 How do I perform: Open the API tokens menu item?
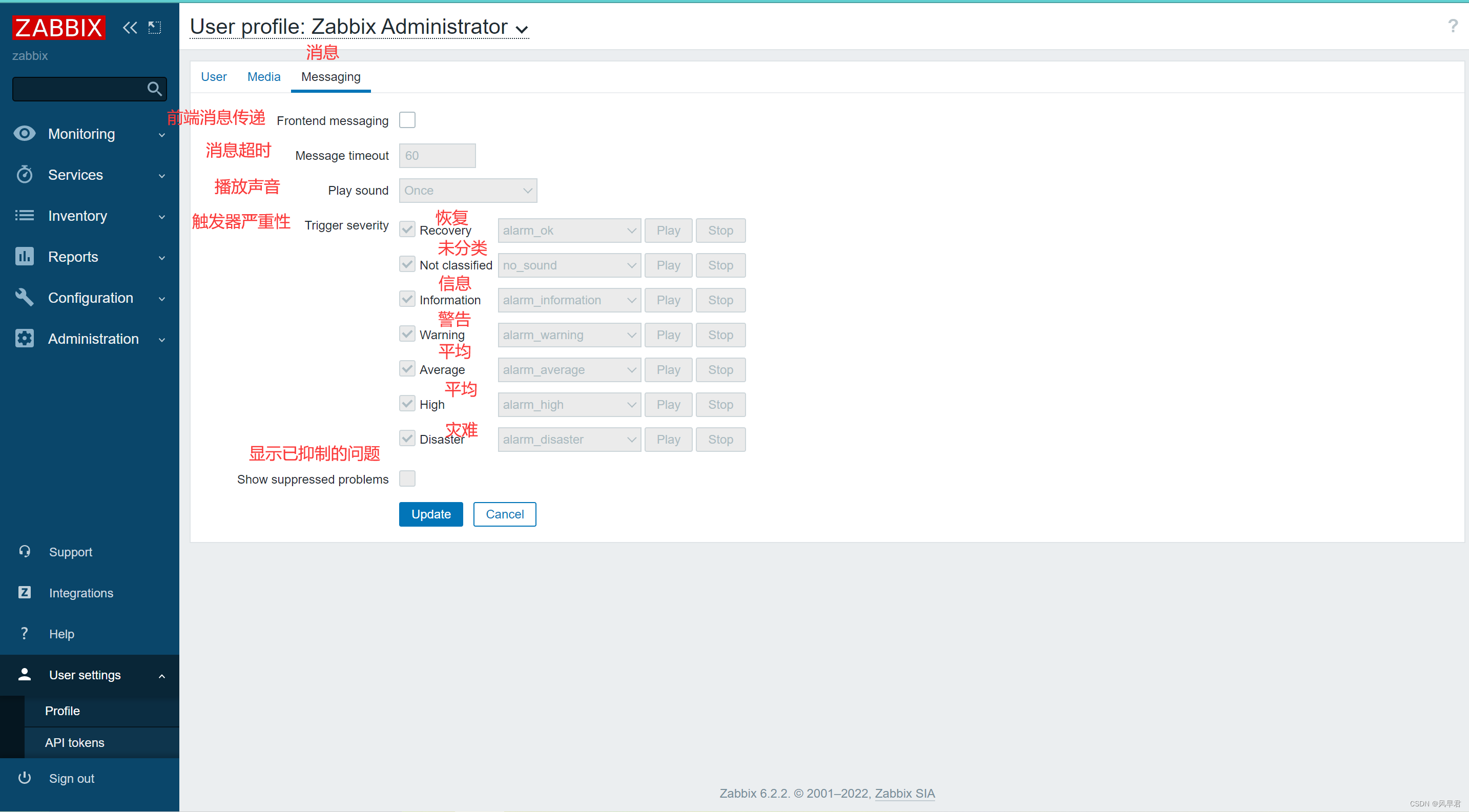tap(75, 742)
